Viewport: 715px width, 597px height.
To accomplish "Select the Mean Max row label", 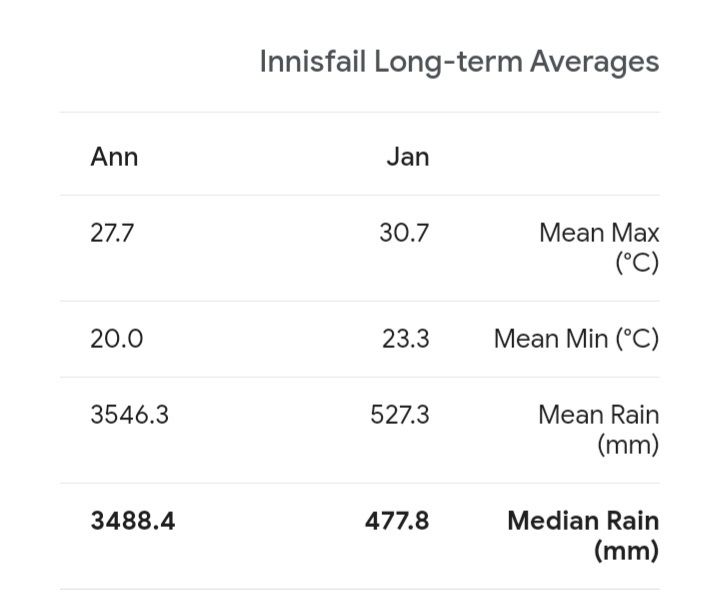I will (x=599, y=233).
